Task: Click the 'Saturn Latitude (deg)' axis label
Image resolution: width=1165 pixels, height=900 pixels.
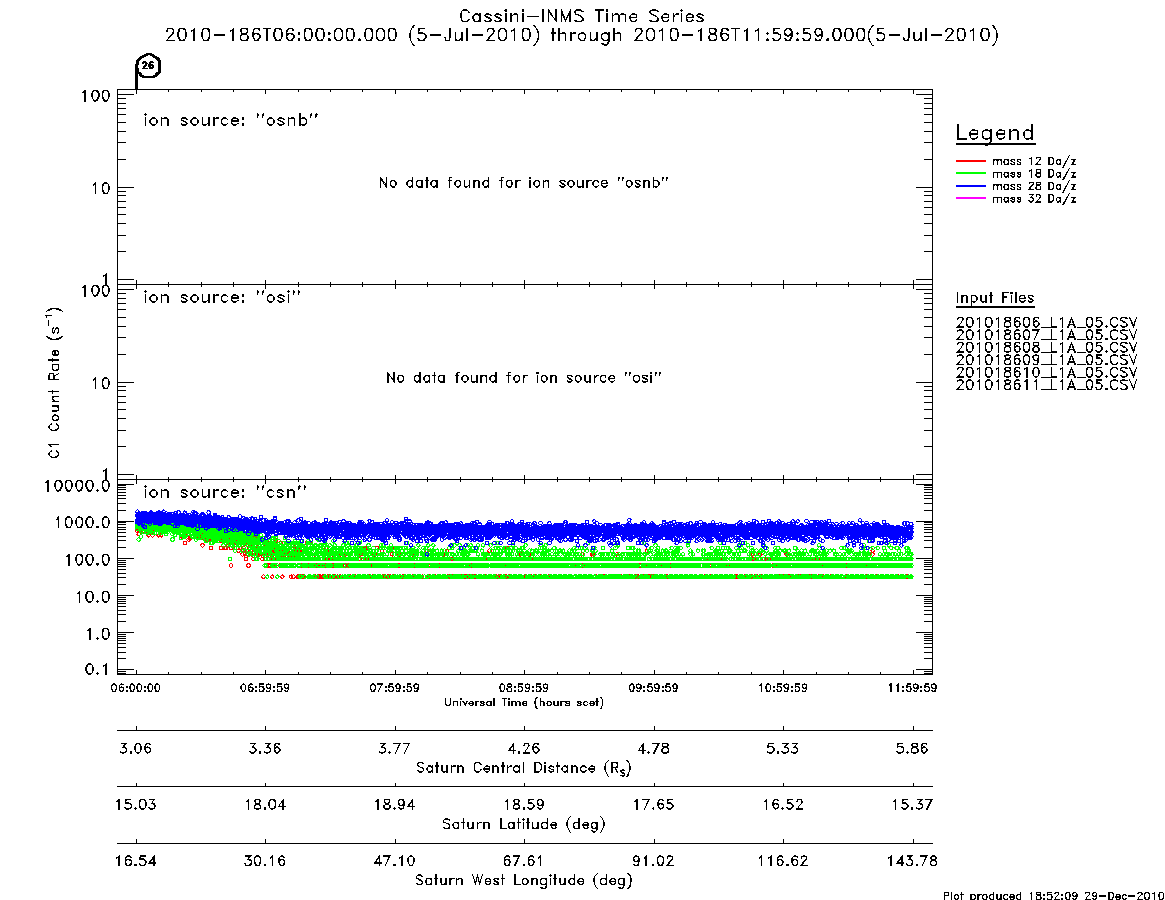Action: (x=524, y=824)
